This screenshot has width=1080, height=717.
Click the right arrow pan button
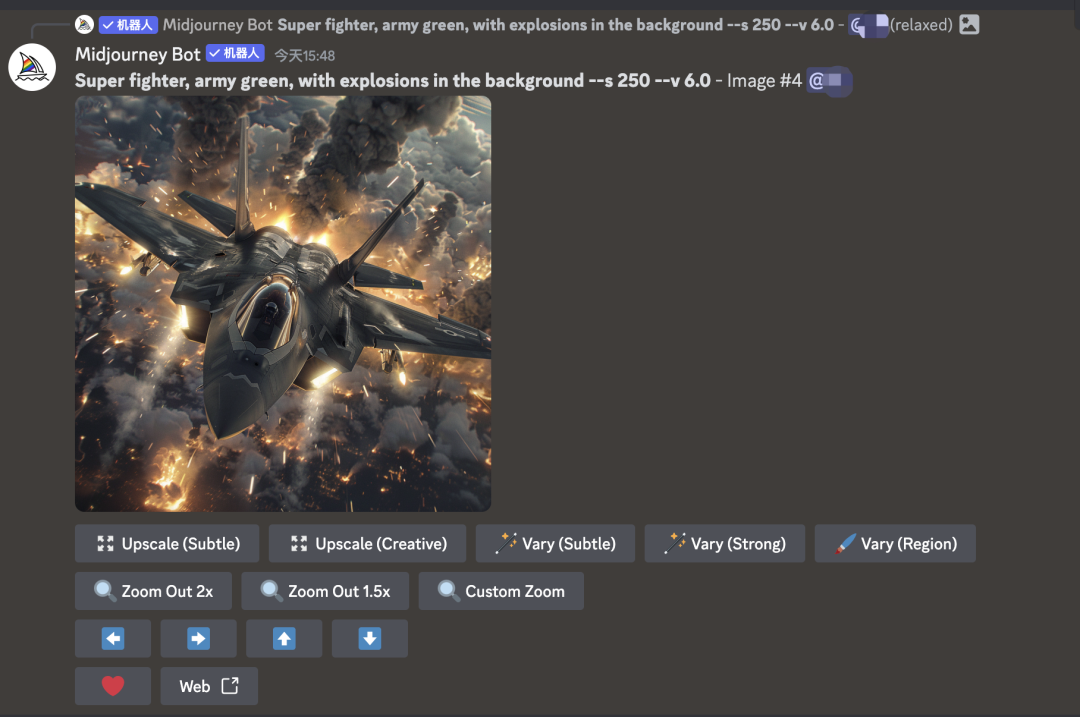(198, 638)
